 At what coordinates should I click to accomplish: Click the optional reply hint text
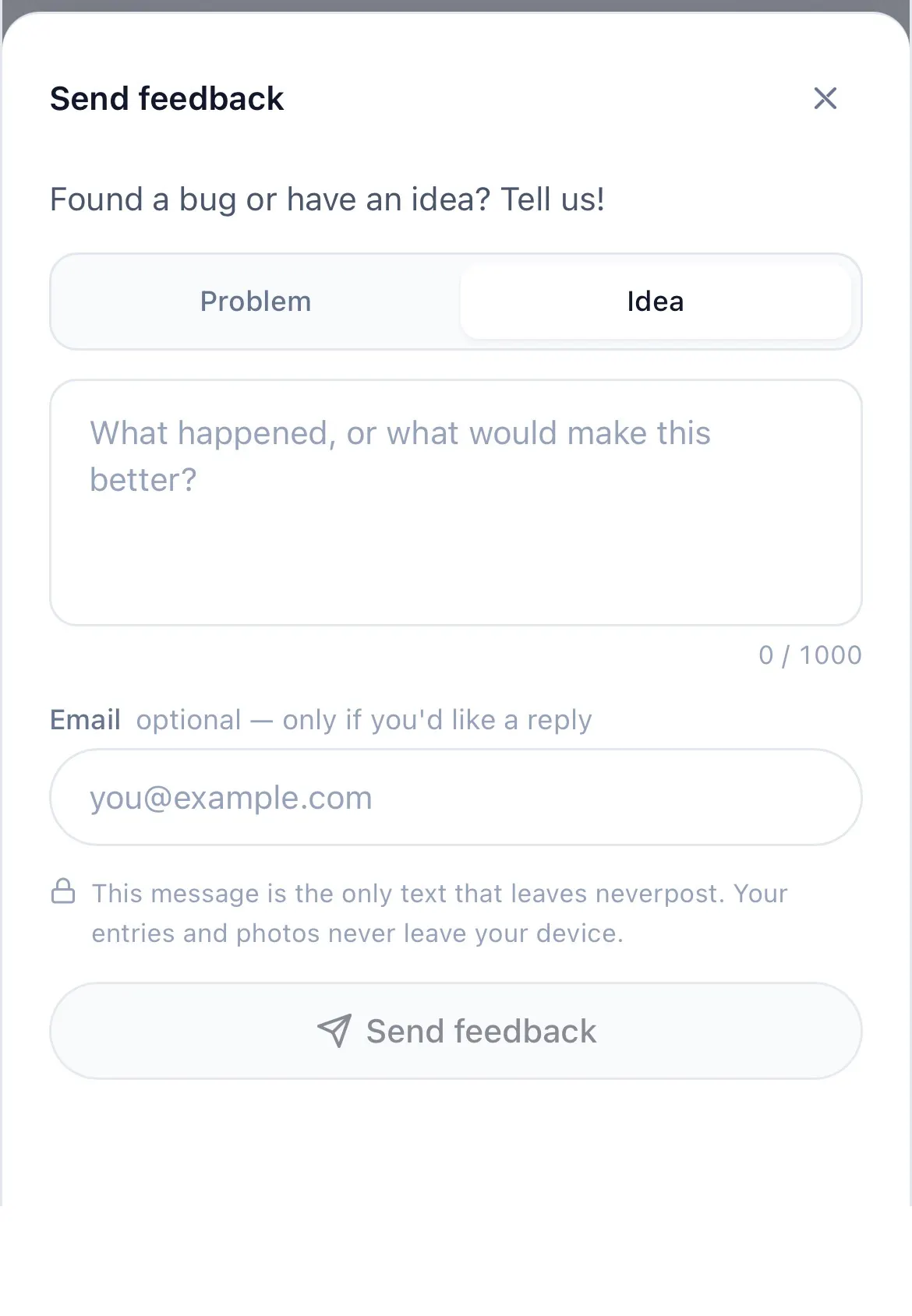coord(364,720)
